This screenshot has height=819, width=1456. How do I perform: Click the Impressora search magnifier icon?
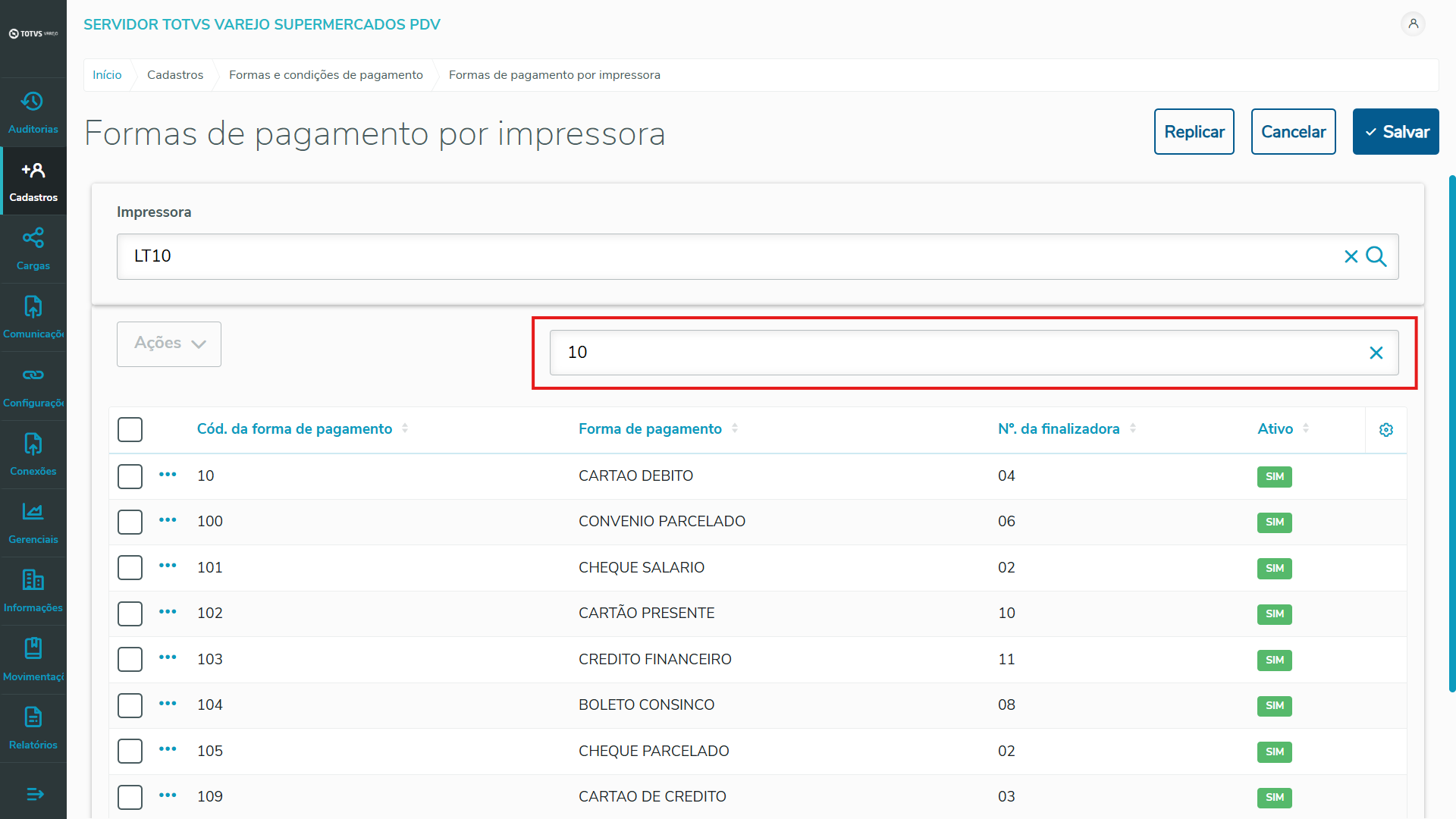pyautogui.click(x=1376, y=256)
